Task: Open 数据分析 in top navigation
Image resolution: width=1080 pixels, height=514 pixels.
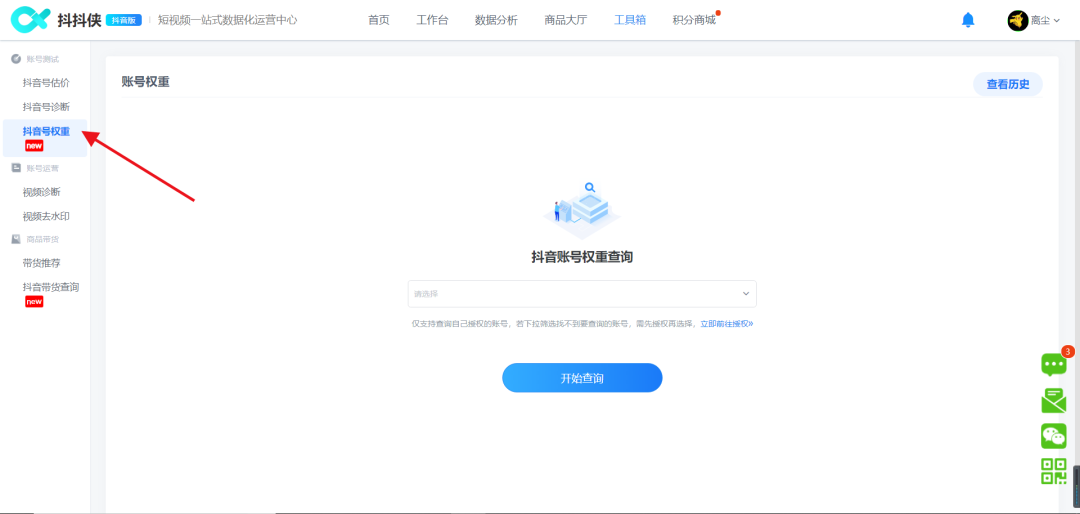Action: pyautogui.click(x=496, y=20)
